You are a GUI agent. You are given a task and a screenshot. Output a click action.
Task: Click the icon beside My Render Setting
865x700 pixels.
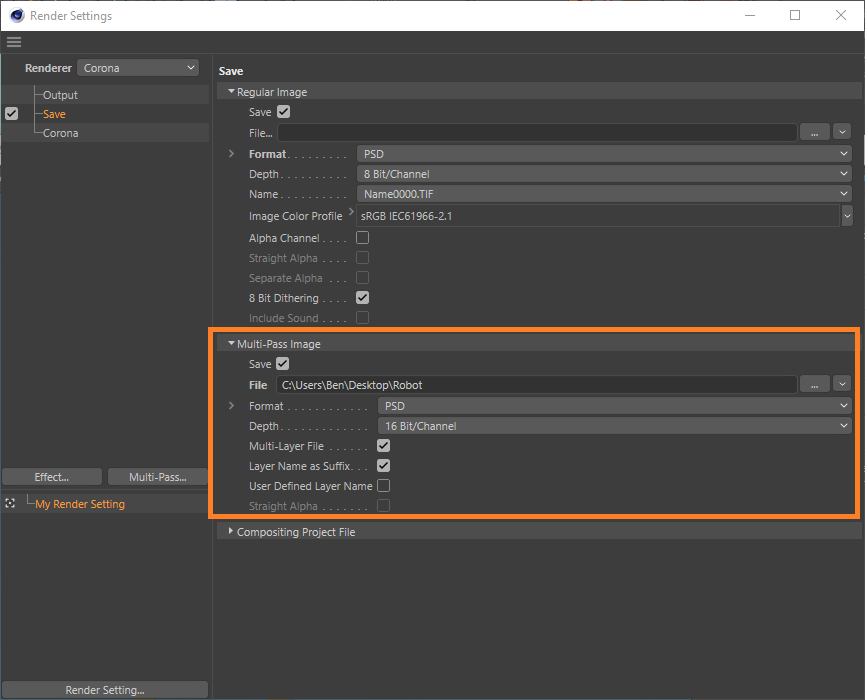click(x=11, y=504)
